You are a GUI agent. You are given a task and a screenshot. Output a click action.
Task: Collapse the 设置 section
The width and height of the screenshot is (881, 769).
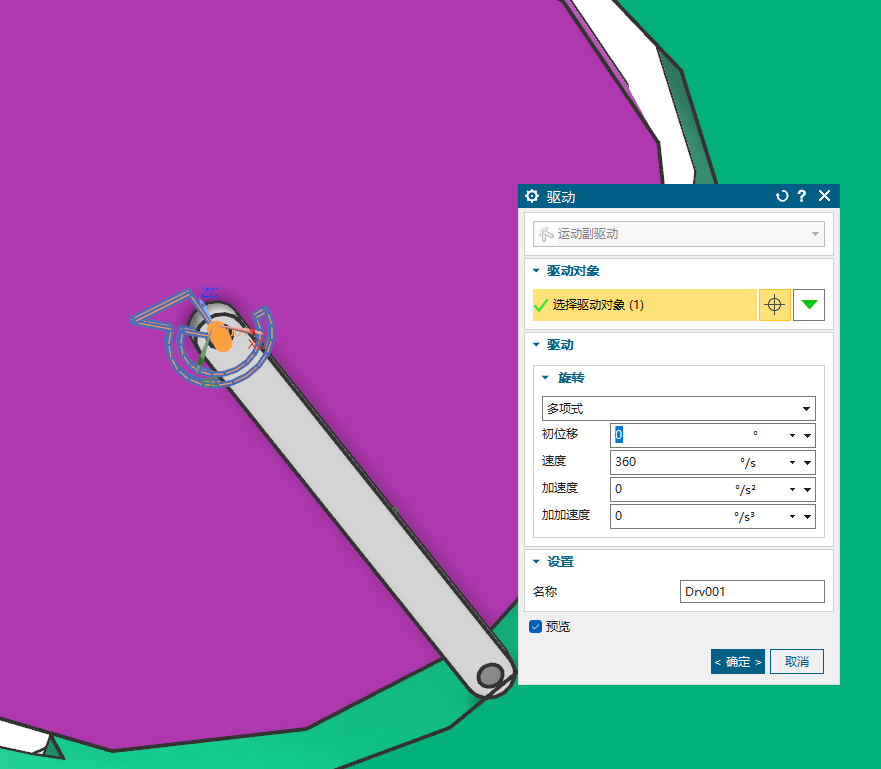(x=536, y=562)
